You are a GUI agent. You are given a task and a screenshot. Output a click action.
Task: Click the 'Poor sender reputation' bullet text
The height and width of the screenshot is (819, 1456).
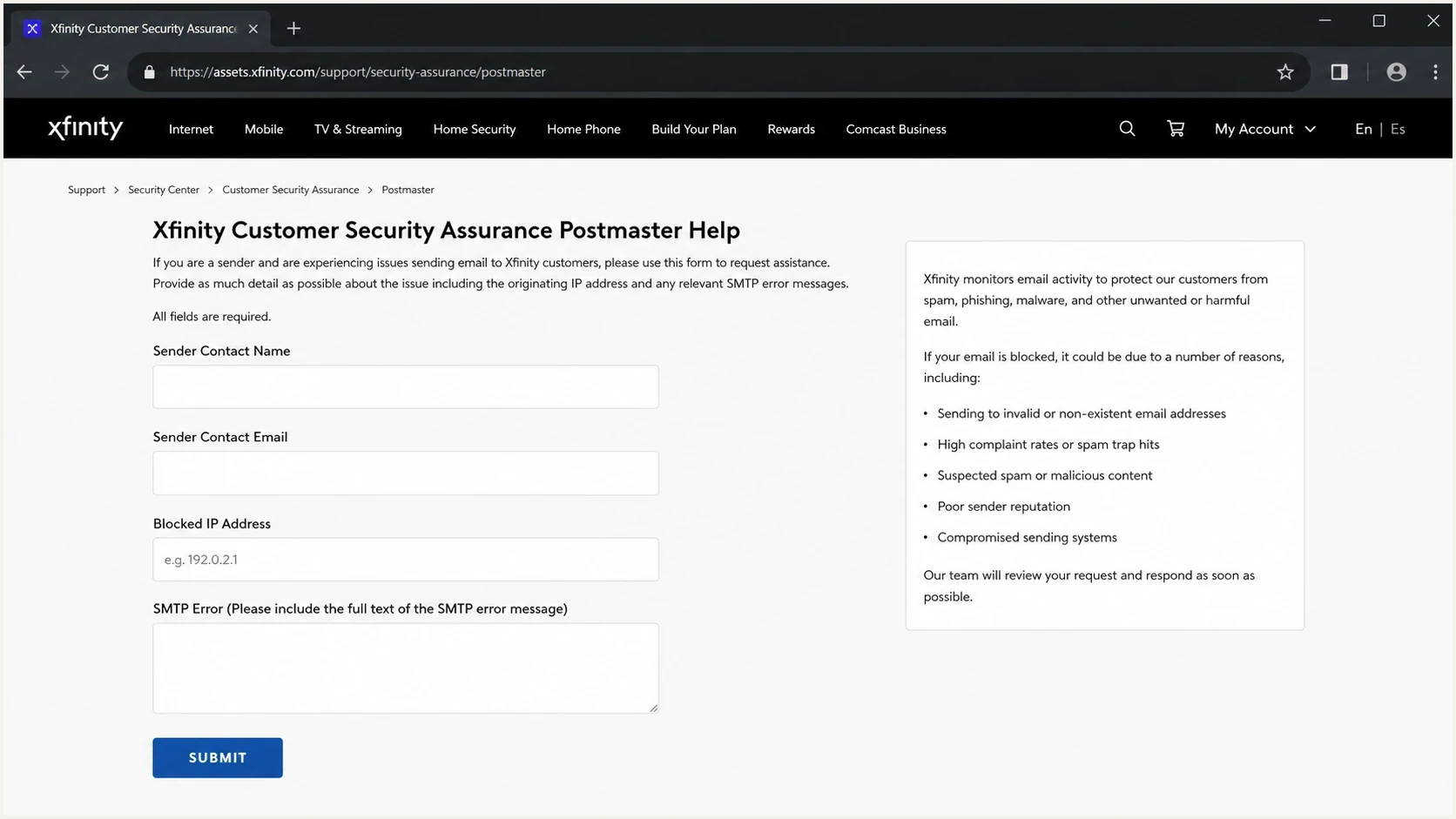(1003, 507)
